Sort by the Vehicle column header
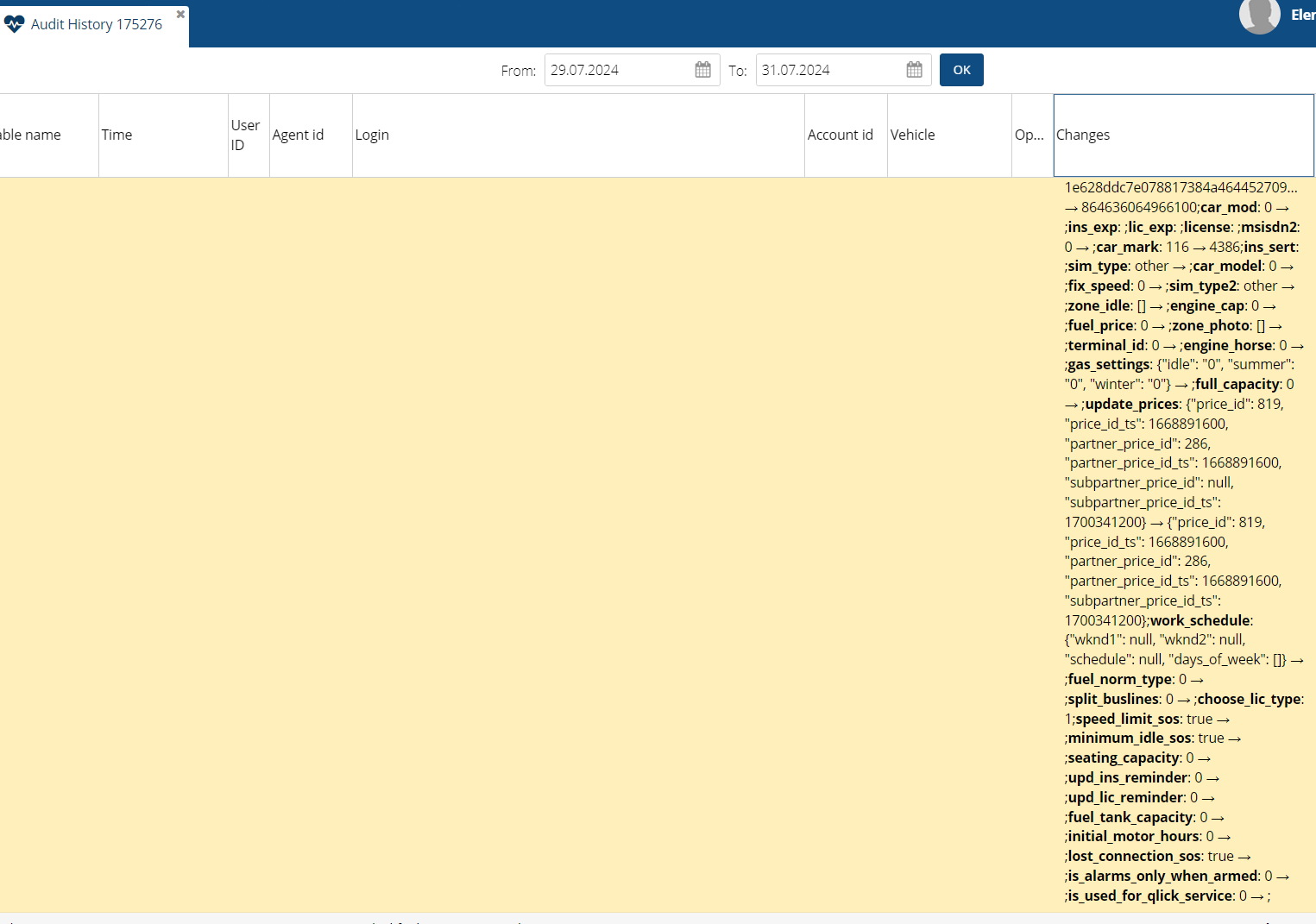Viewport: 1316px width, 924px height. [912, 135]
